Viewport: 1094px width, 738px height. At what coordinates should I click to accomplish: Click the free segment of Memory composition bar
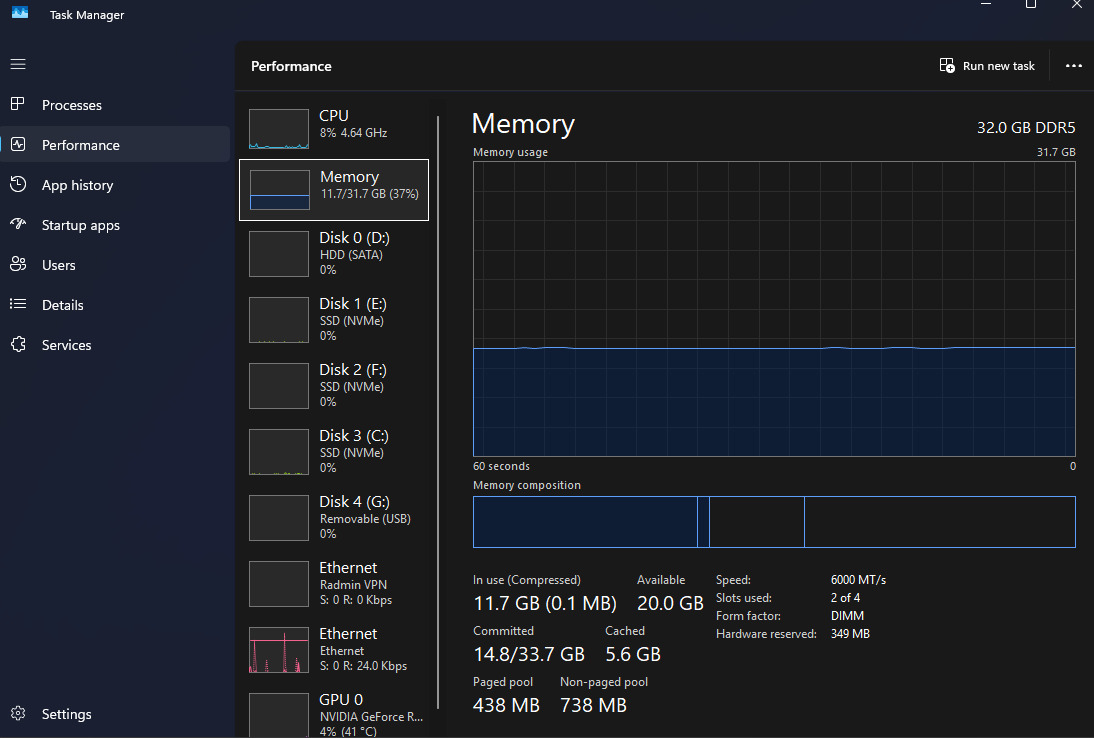point(940,522)
